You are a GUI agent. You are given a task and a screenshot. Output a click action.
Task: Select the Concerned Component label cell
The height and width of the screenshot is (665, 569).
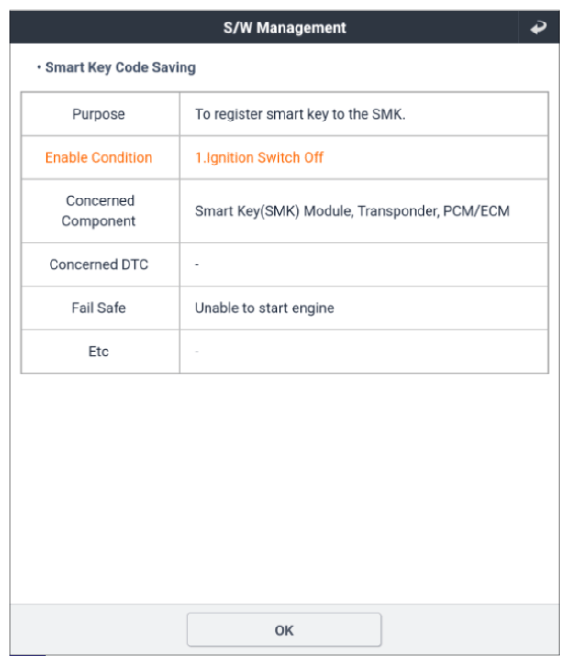pos(100,211)
